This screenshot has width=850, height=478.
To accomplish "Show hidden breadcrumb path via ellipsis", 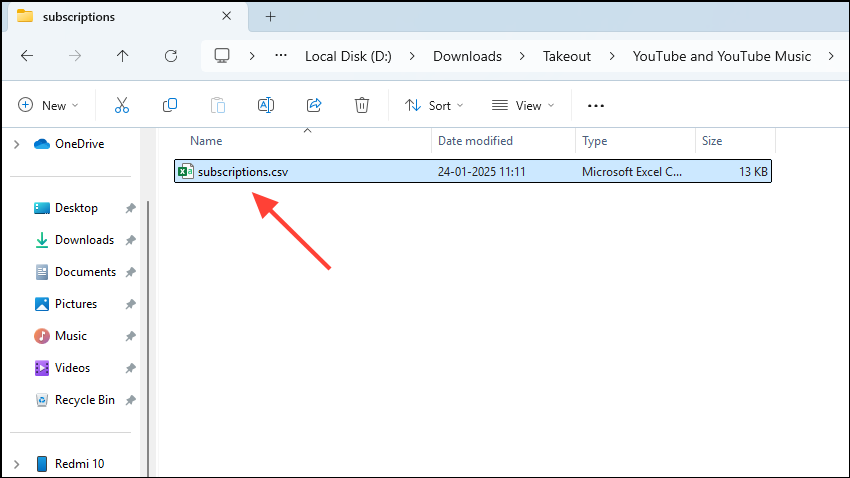I will point(281,55).
